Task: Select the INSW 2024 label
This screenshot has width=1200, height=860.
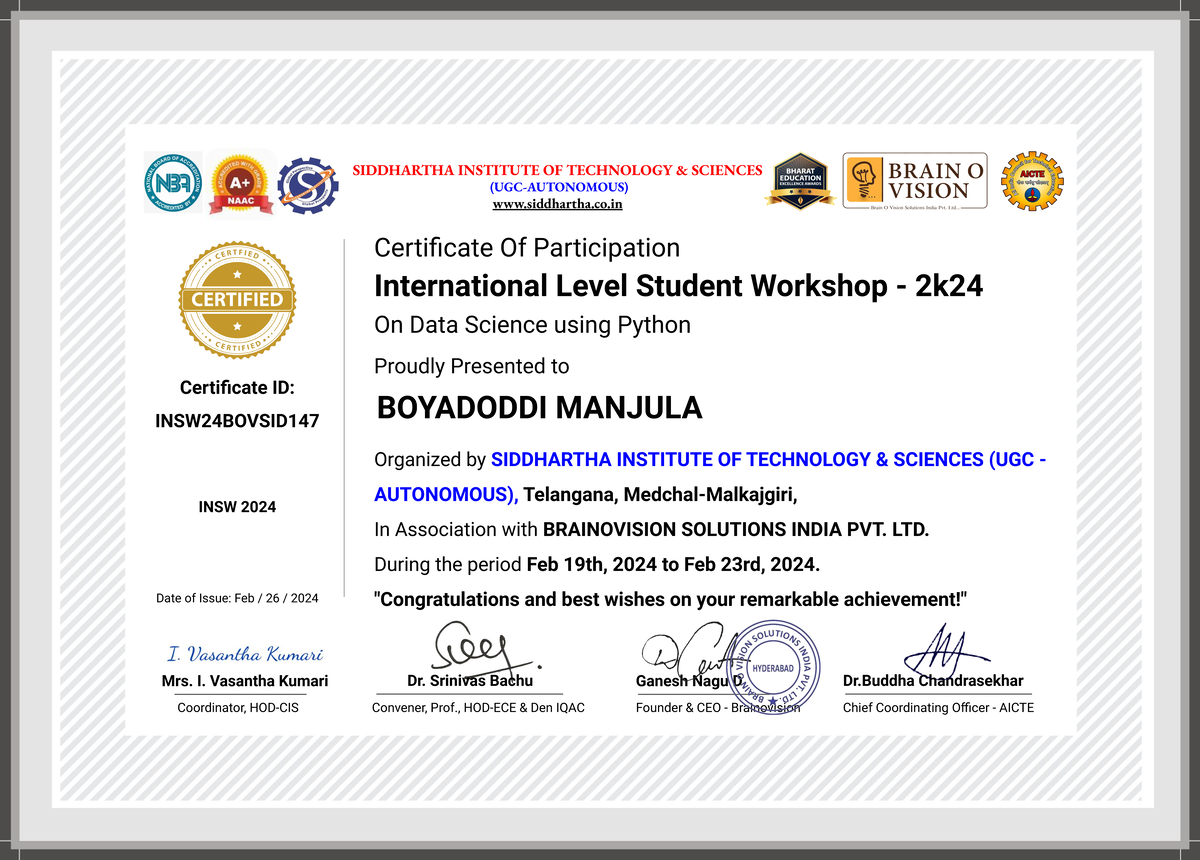Action: coord(237,507)
